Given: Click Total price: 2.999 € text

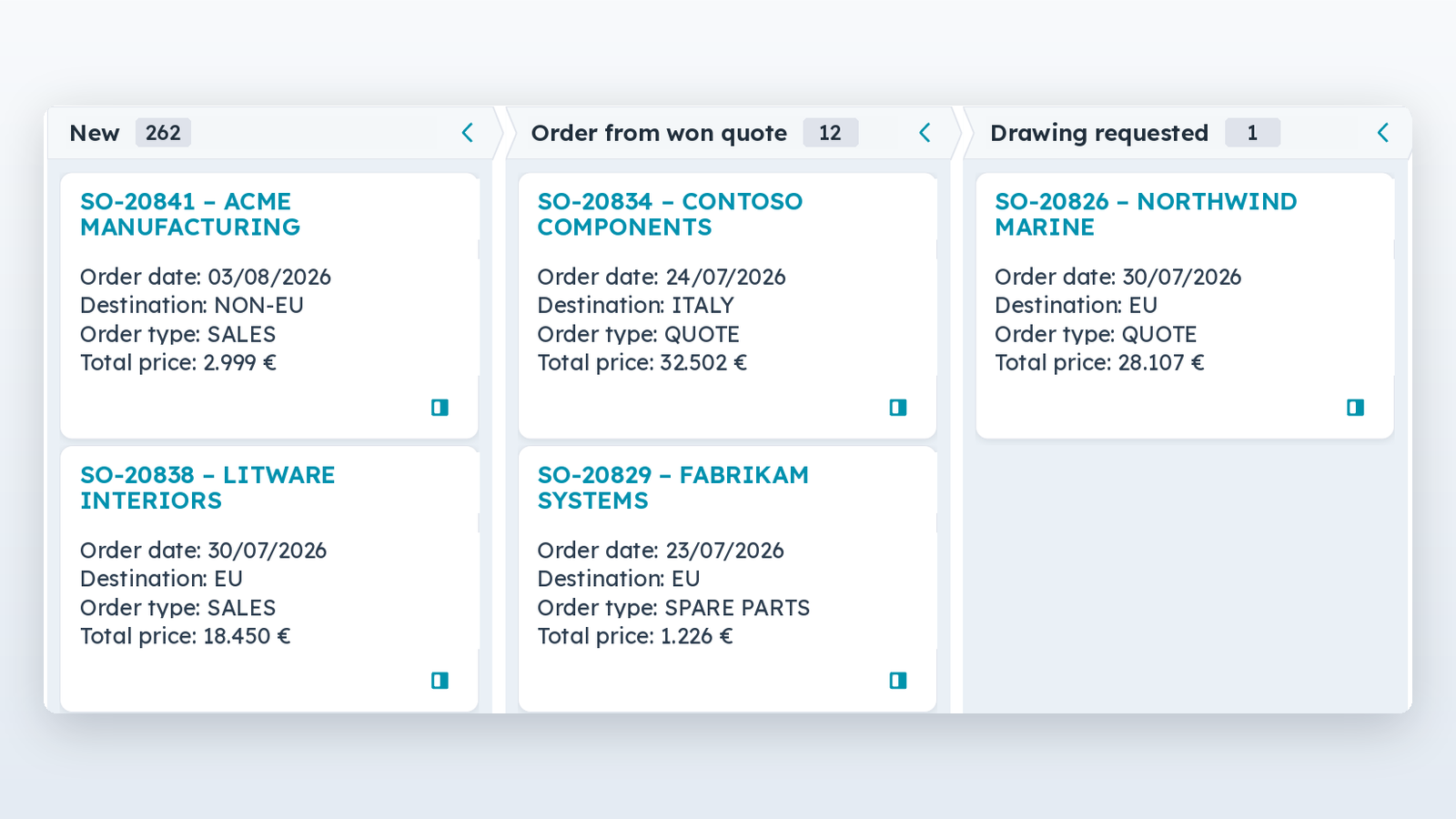Looking at the screenshot, I should click(178, 362).
